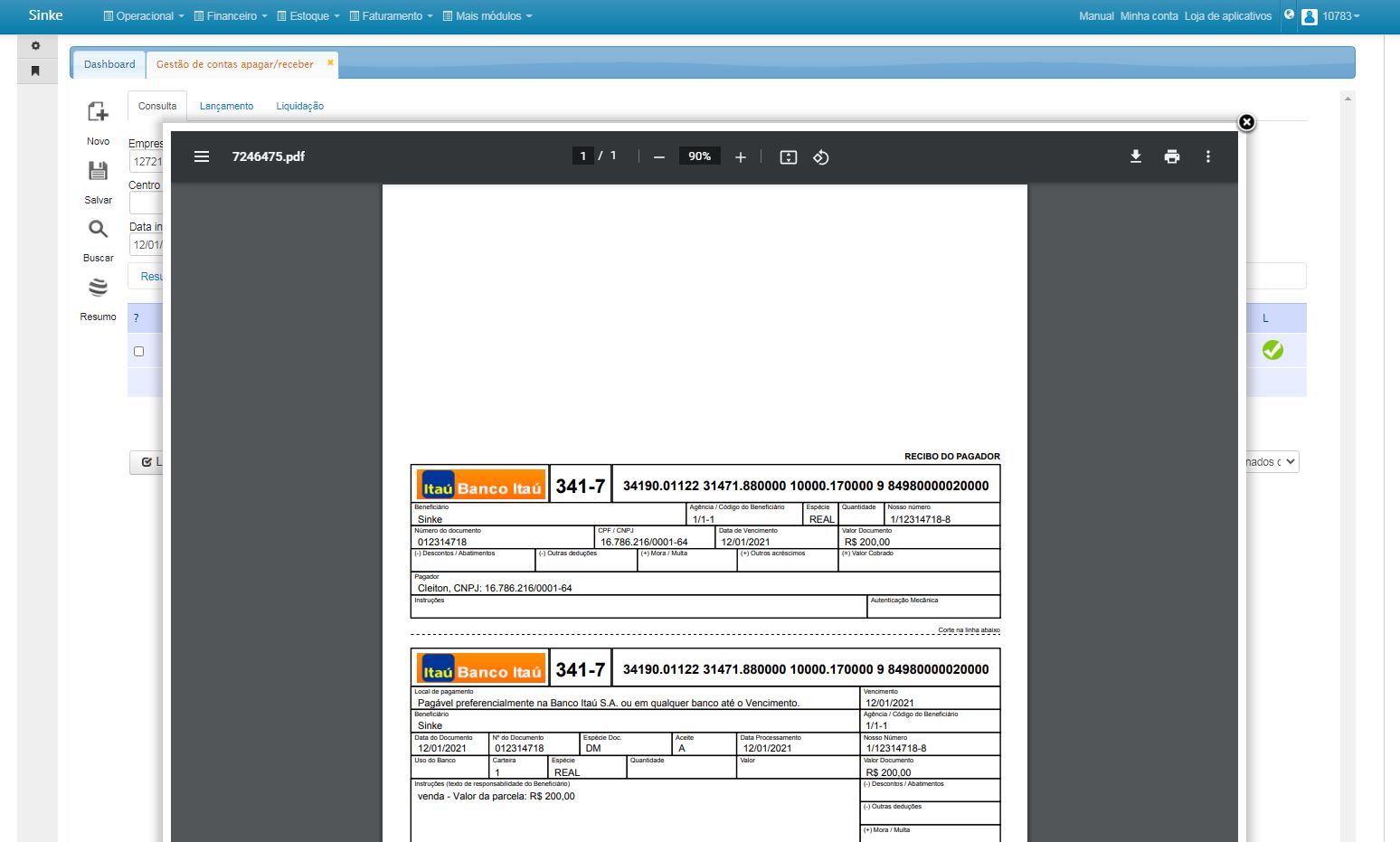Select the Gestão de contas apagar/receber tab
The image size is (1400, 842).
[x=235, y=64]
